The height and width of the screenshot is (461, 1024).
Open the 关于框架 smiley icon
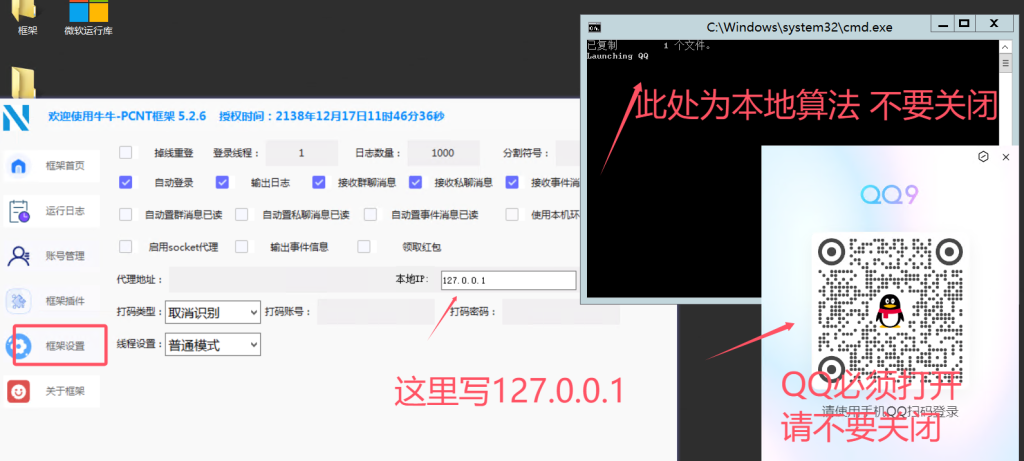click(18, 391)
